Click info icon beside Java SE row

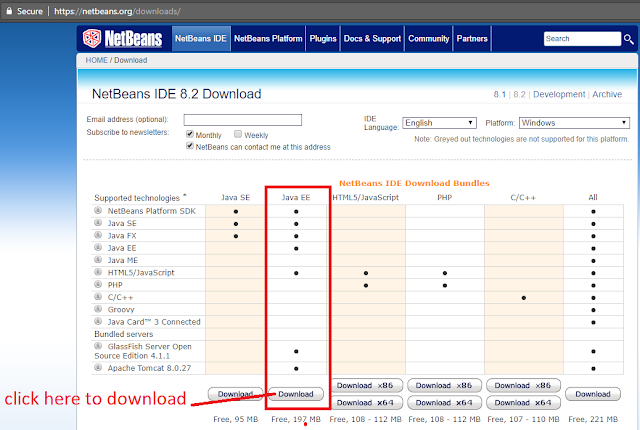click(98, 223)
